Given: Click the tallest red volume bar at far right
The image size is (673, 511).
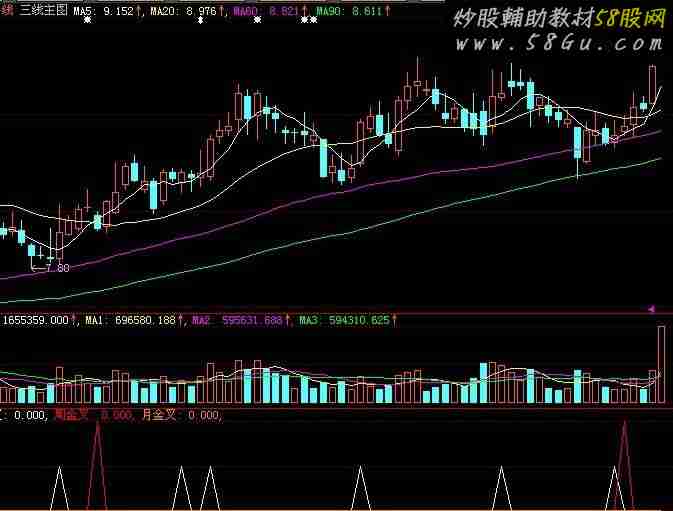Looking at the screenshot, I should [660, 365].
